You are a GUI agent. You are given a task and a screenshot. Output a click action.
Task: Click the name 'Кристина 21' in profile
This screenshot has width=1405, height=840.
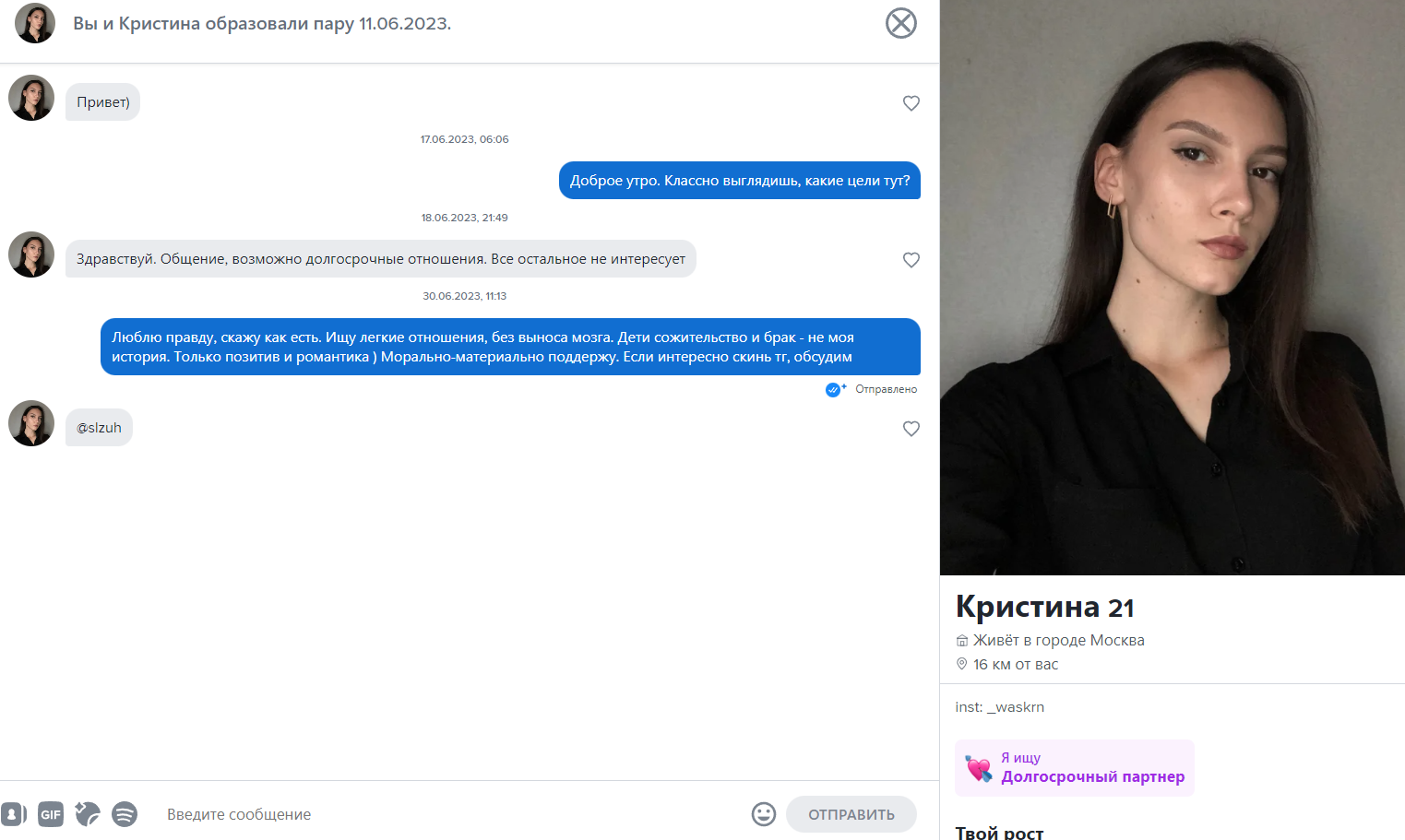pos(1044,607)
